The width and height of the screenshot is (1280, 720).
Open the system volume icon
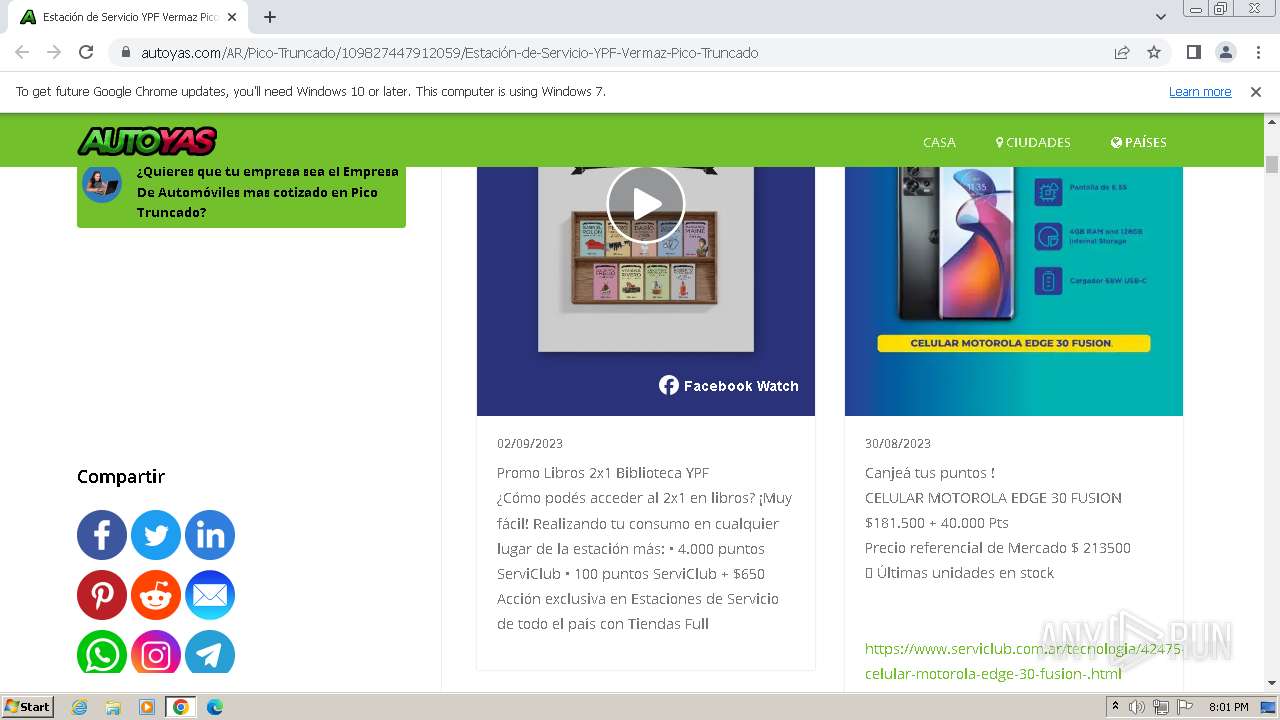(x=1137, y=707)
